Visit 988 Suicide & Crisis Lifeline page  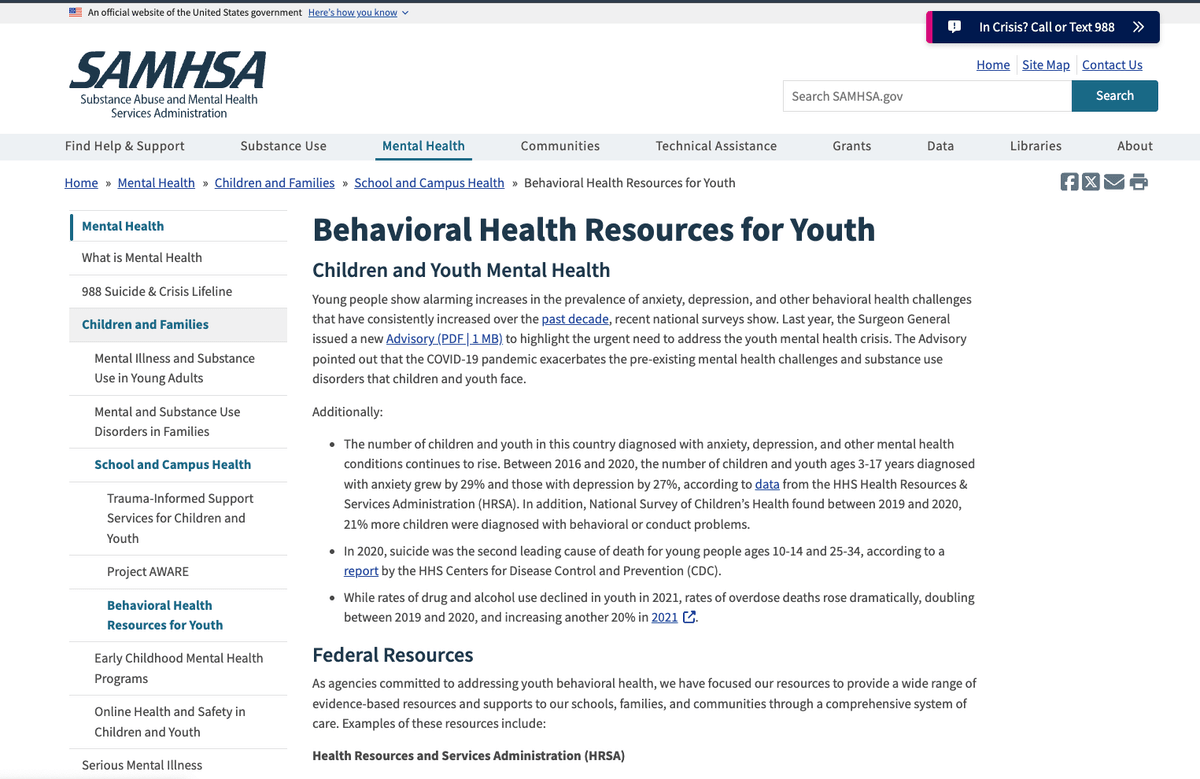point(155,291)
